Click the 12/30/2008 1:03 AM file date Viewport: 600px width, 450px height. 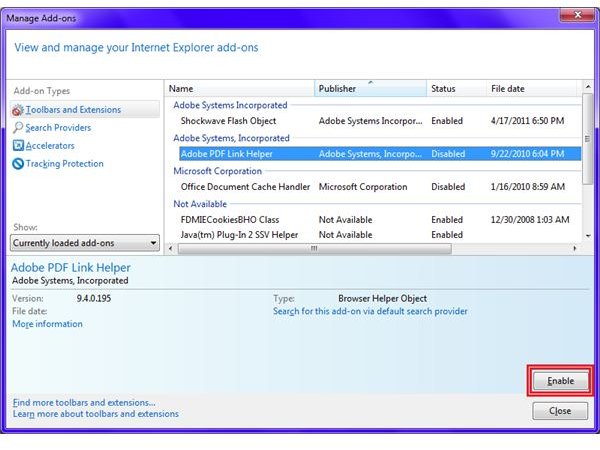click(530, 220)
